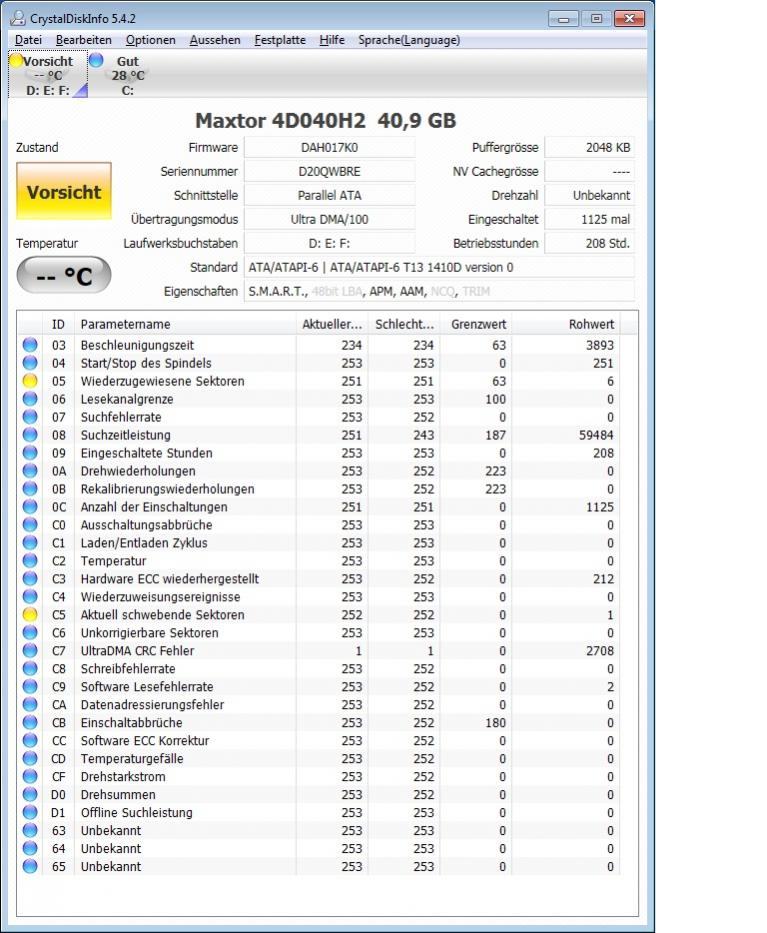This screenshot has width=767, height=933.
Task: Click the status icon for Ausschaltungsabbrüche
Action: point(30,524)
